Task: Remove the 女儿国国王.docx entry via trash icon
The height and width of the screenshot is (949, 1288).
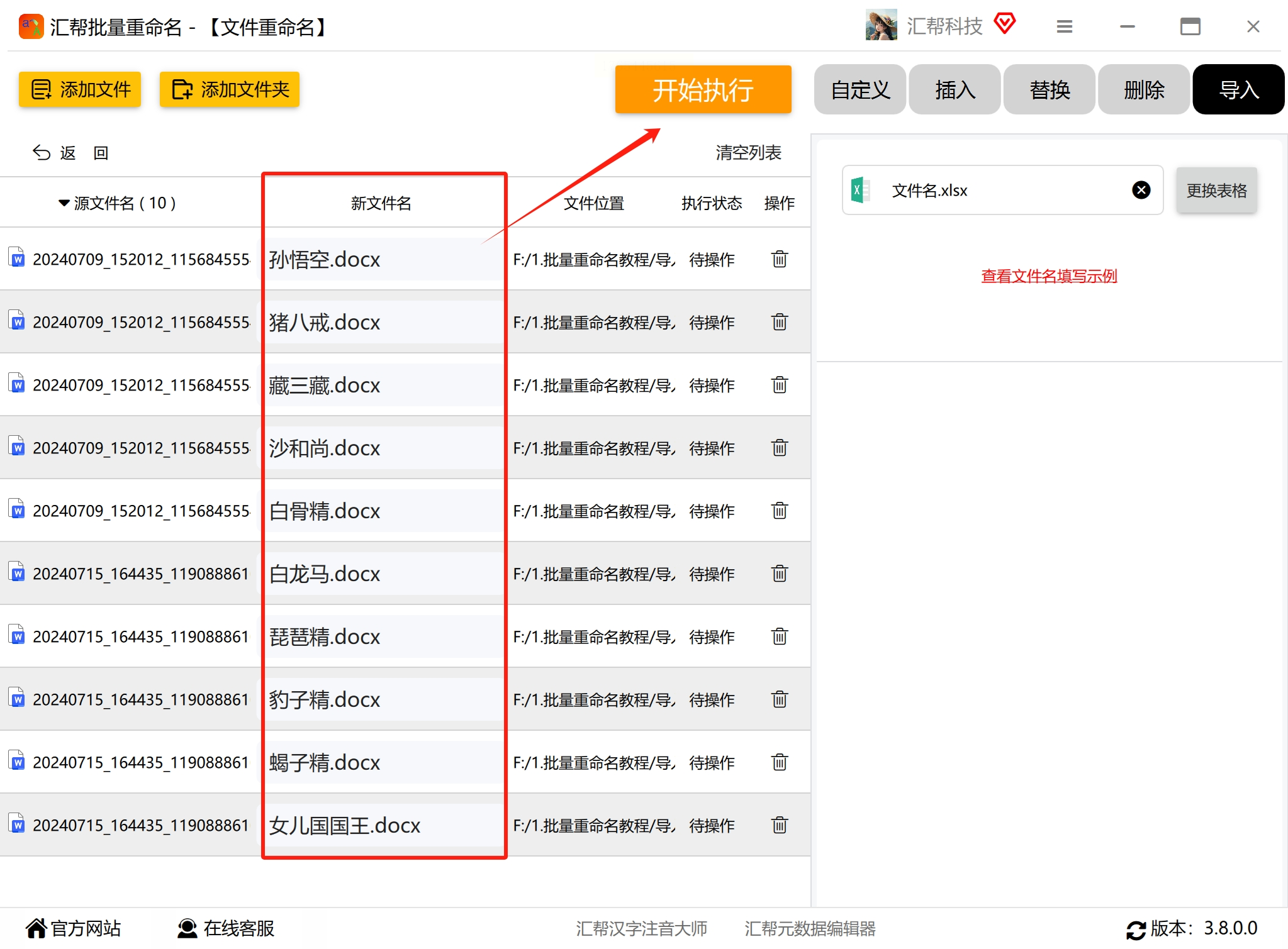Action: pos(779,825)
